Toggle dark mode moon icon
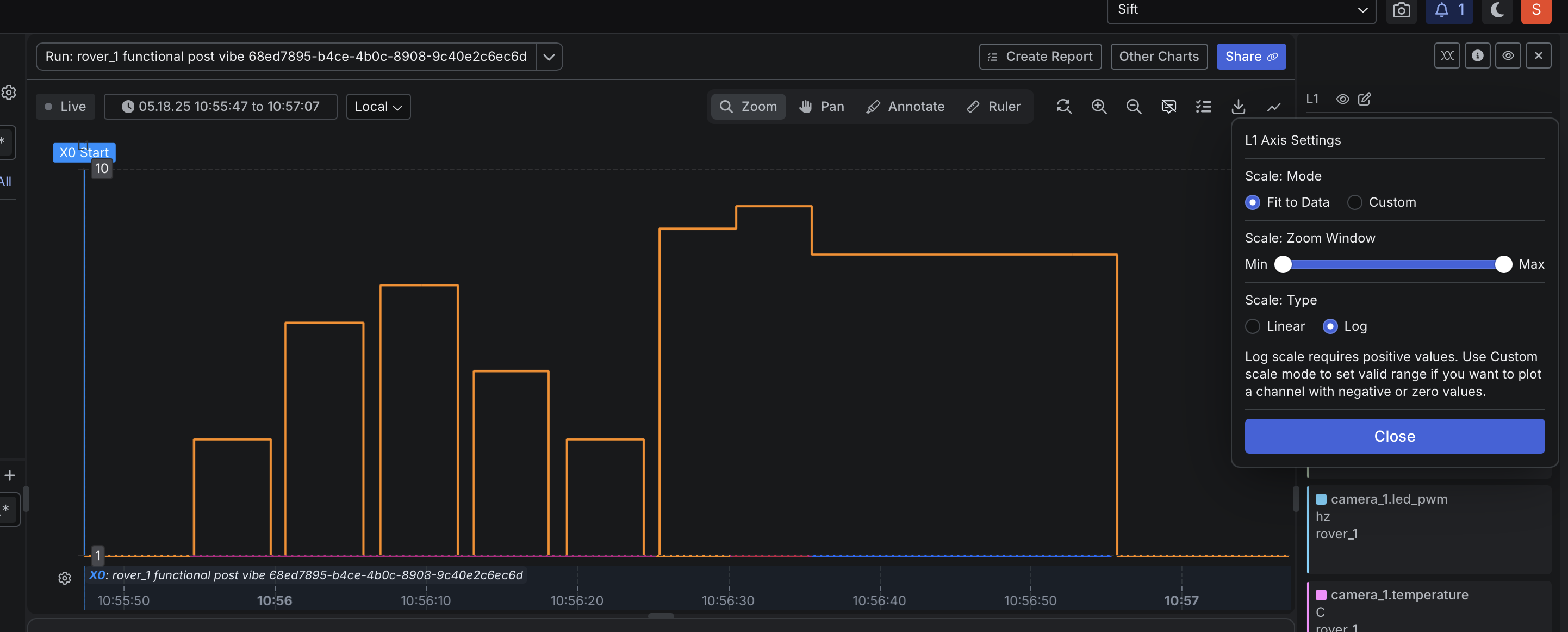Viewport: 1568px width, 632px height. (1497, 10)
